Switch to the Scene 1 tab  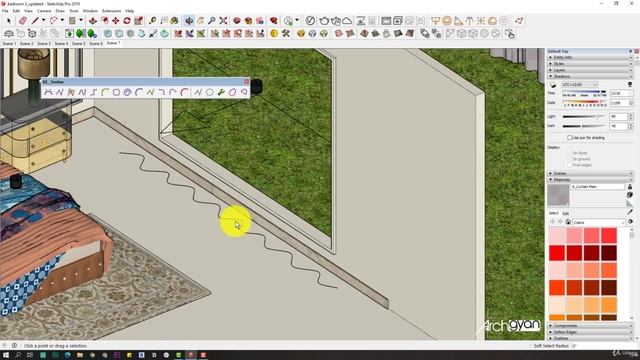pyautogui.click(x=9, y=43)
